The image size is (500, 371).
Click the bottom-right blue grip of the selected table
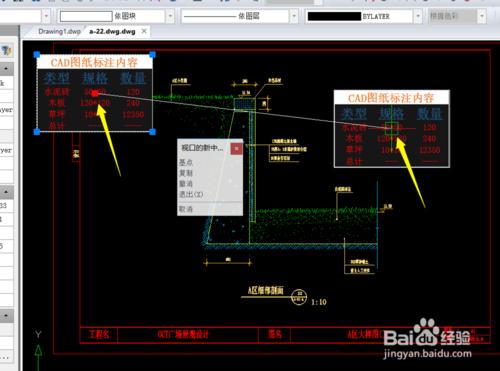[152, 132]
